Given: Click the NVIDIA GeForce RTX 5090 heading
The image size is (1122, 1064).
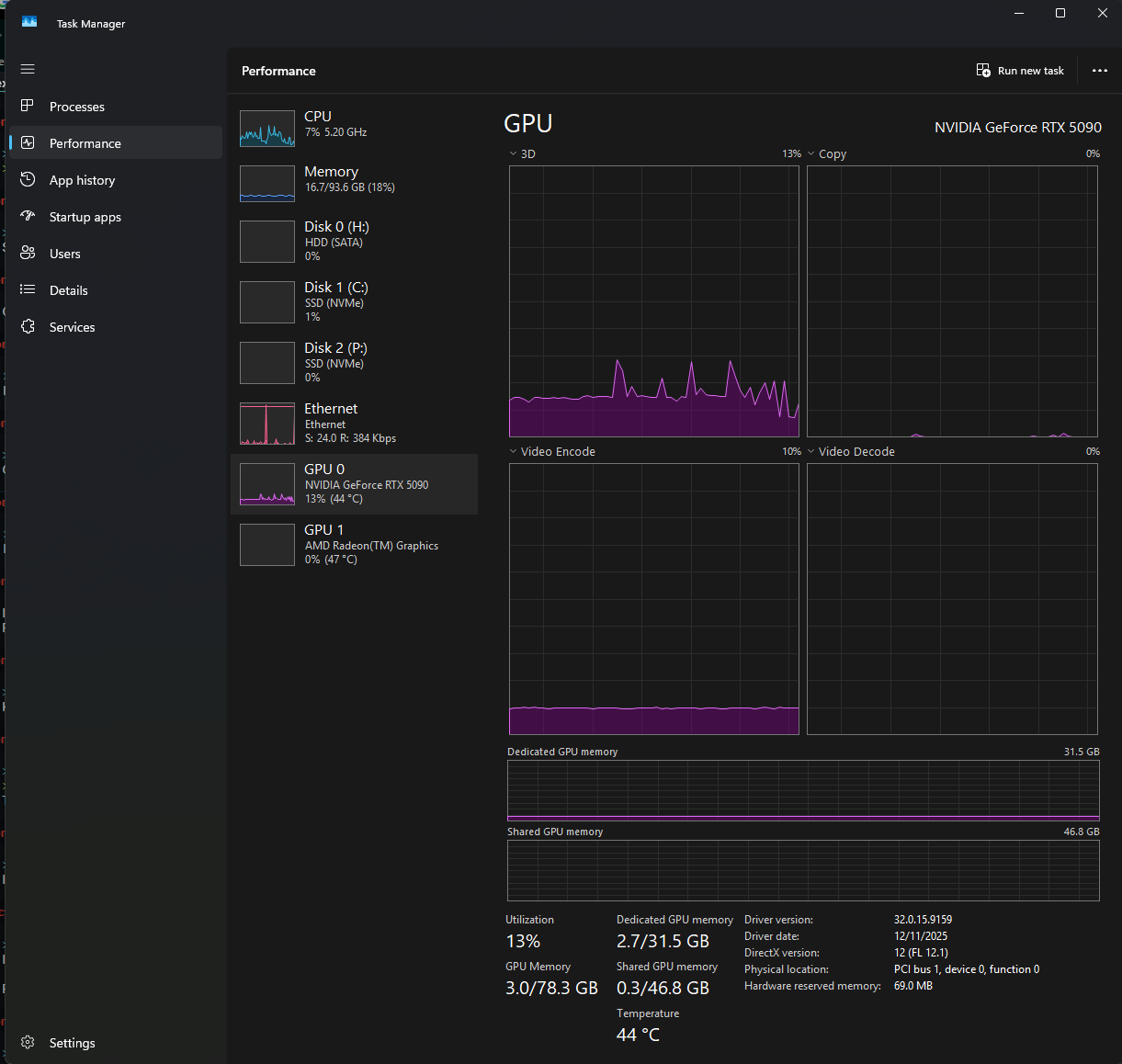Looking at the screenshot, I should click(x=1018, y=128).
